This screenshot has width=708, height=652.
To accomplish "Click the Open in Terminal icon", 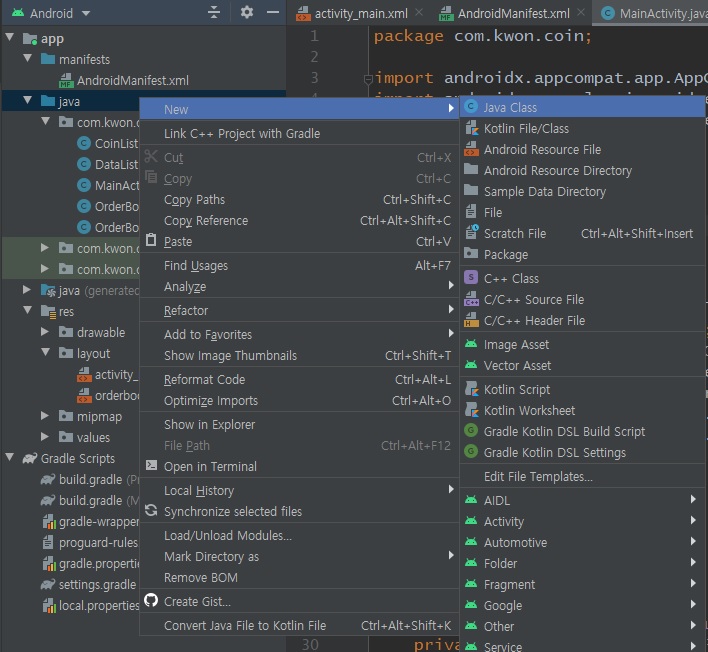I will tap(151, 466).
